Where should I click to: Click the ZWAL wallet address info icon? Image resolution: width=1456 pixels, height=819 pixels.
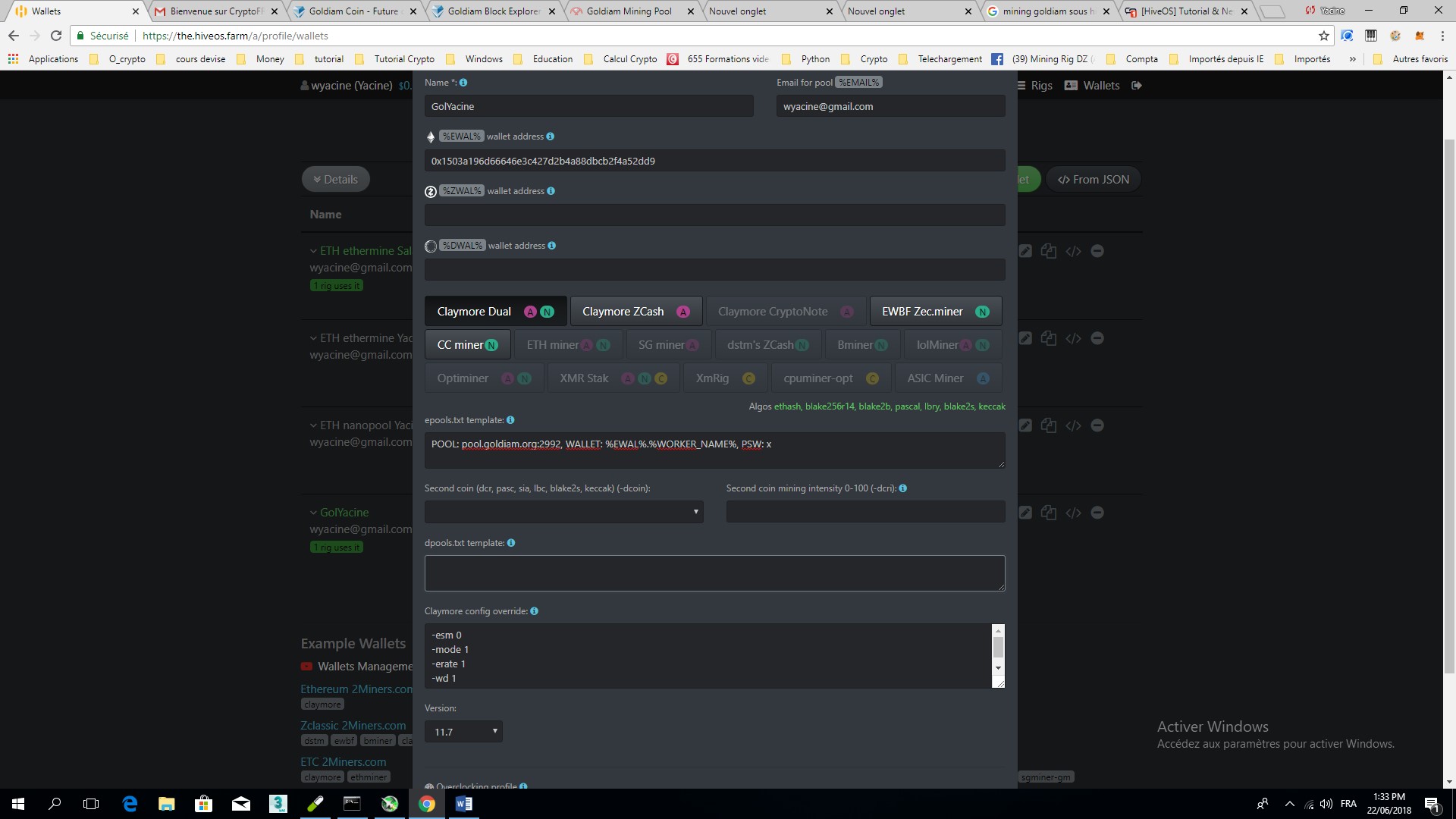point(551,191)
